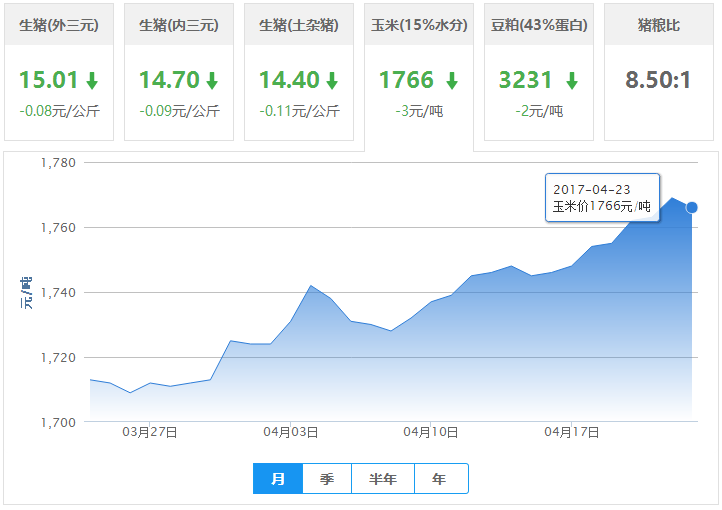Click the price value 14.40
Image resolution: width=722 pixels, height=510 pixels.
pos(289,80)
